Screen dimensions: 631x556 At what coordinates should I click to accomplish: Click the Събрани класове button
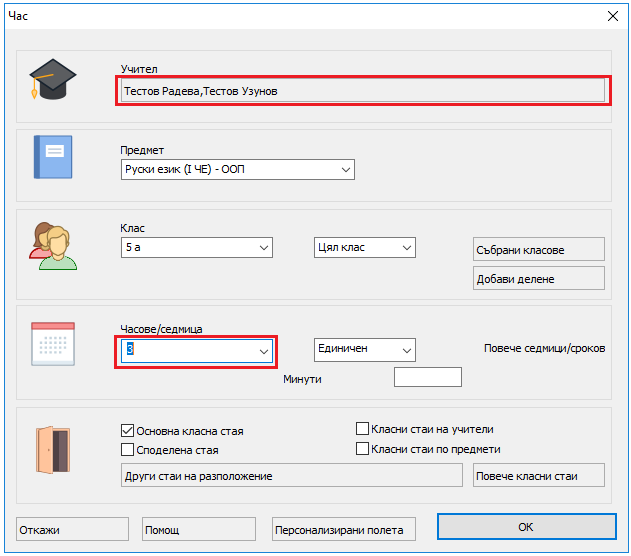pyautogui.click(x=539, y=249)
